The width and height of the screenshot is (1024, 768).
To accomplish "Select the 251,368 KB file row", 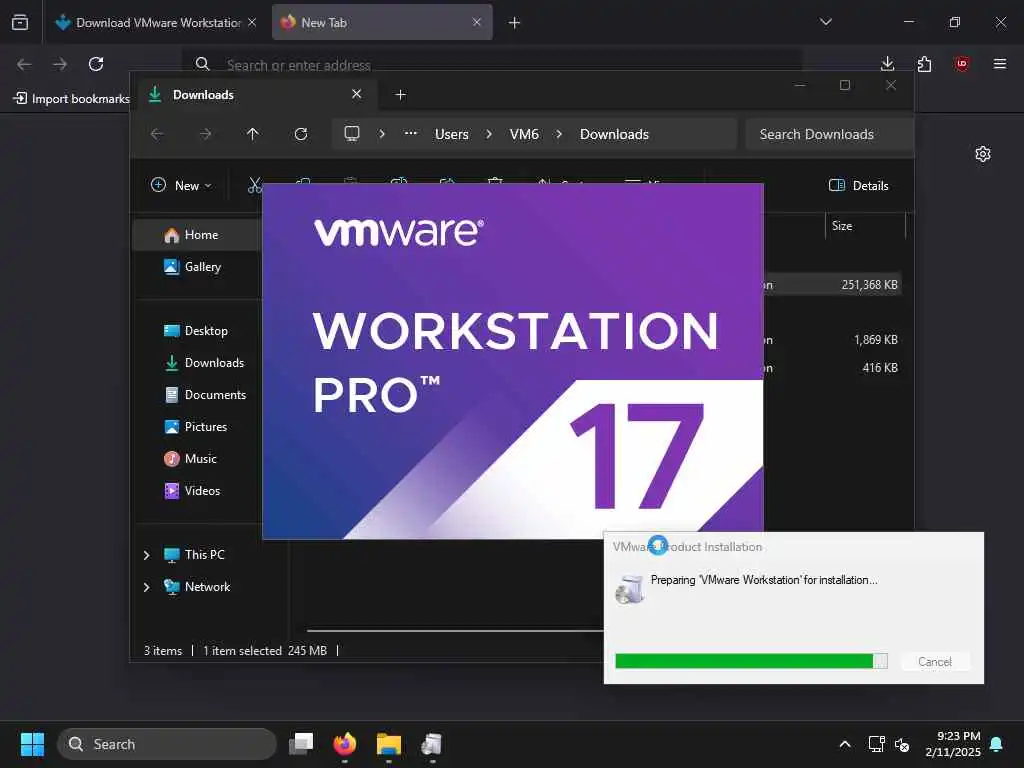I will click(832, 285).
